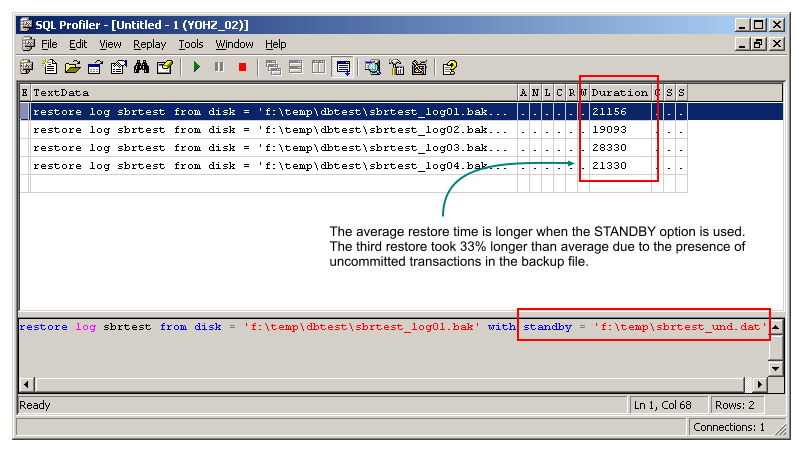The image size is (796, 449).
Task: Click the Ready status text
Action: [x=35, y=405]
